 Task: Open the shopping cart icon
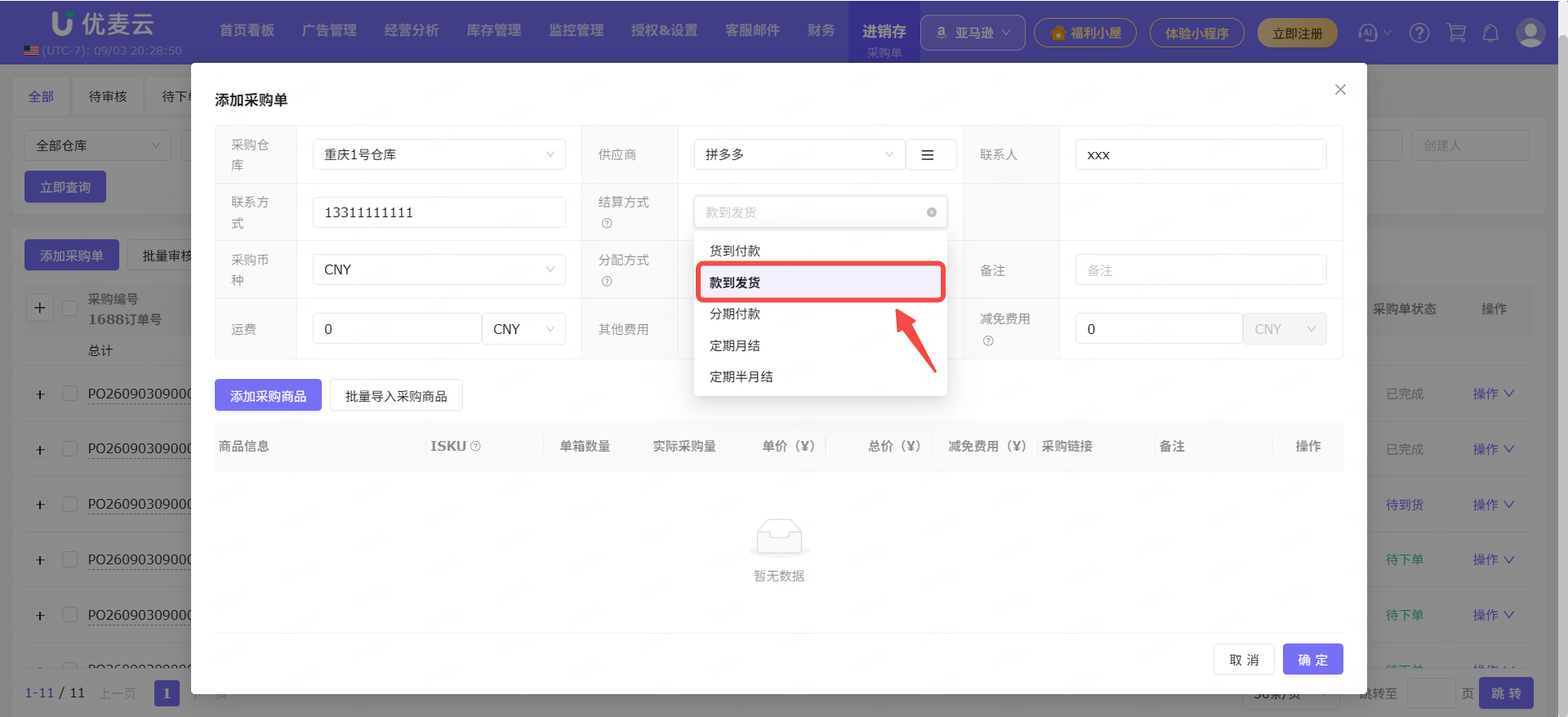pyautogui.click(x=1456, y=33)
